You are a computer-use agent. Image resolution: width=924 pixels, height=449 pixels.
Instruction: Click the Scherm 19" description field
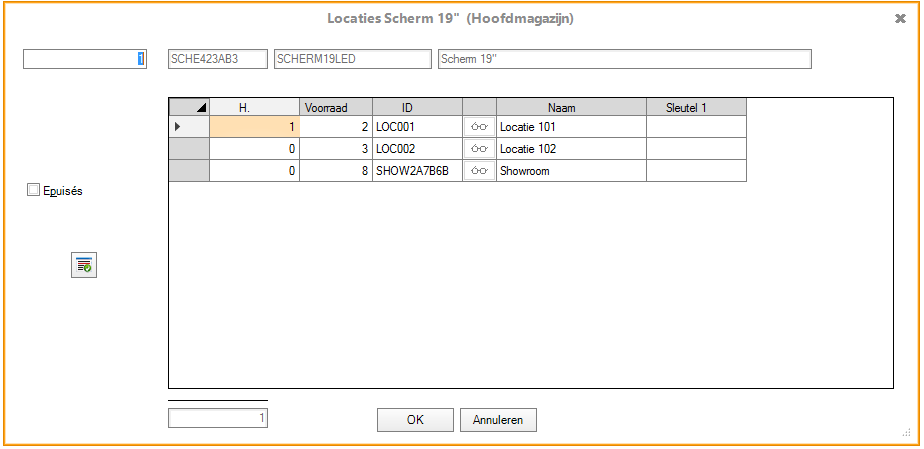(624, 59)
